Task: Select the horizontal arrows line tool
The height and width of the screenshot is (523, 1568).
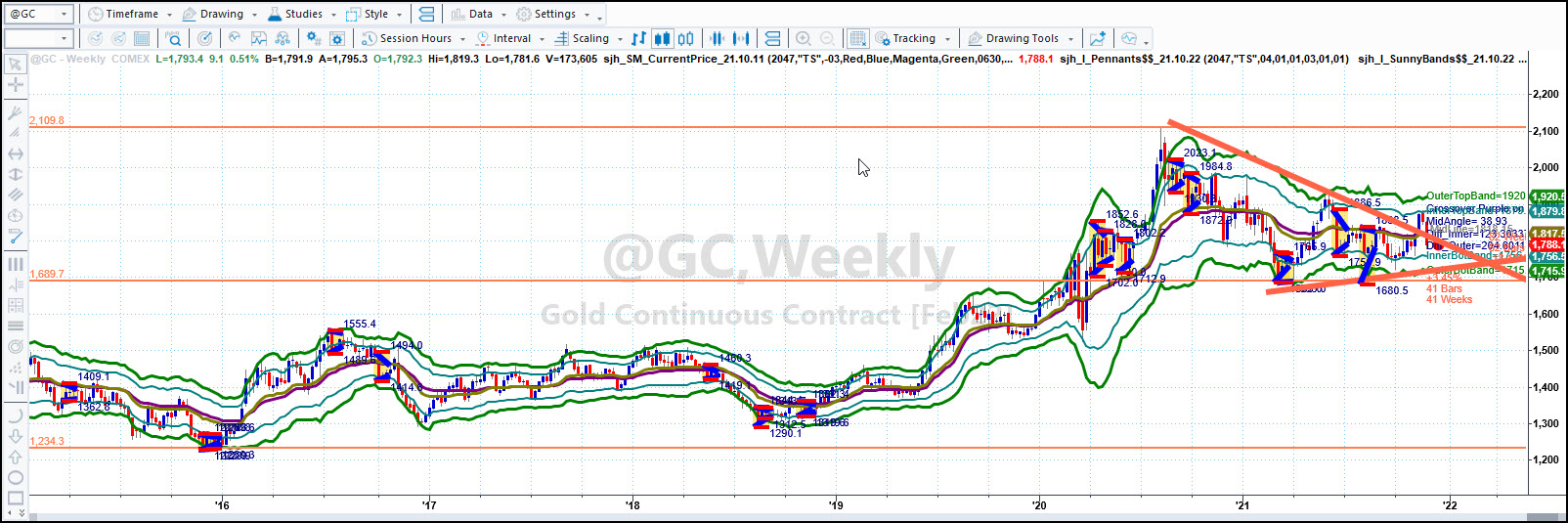Action: (x=15, y=153)
